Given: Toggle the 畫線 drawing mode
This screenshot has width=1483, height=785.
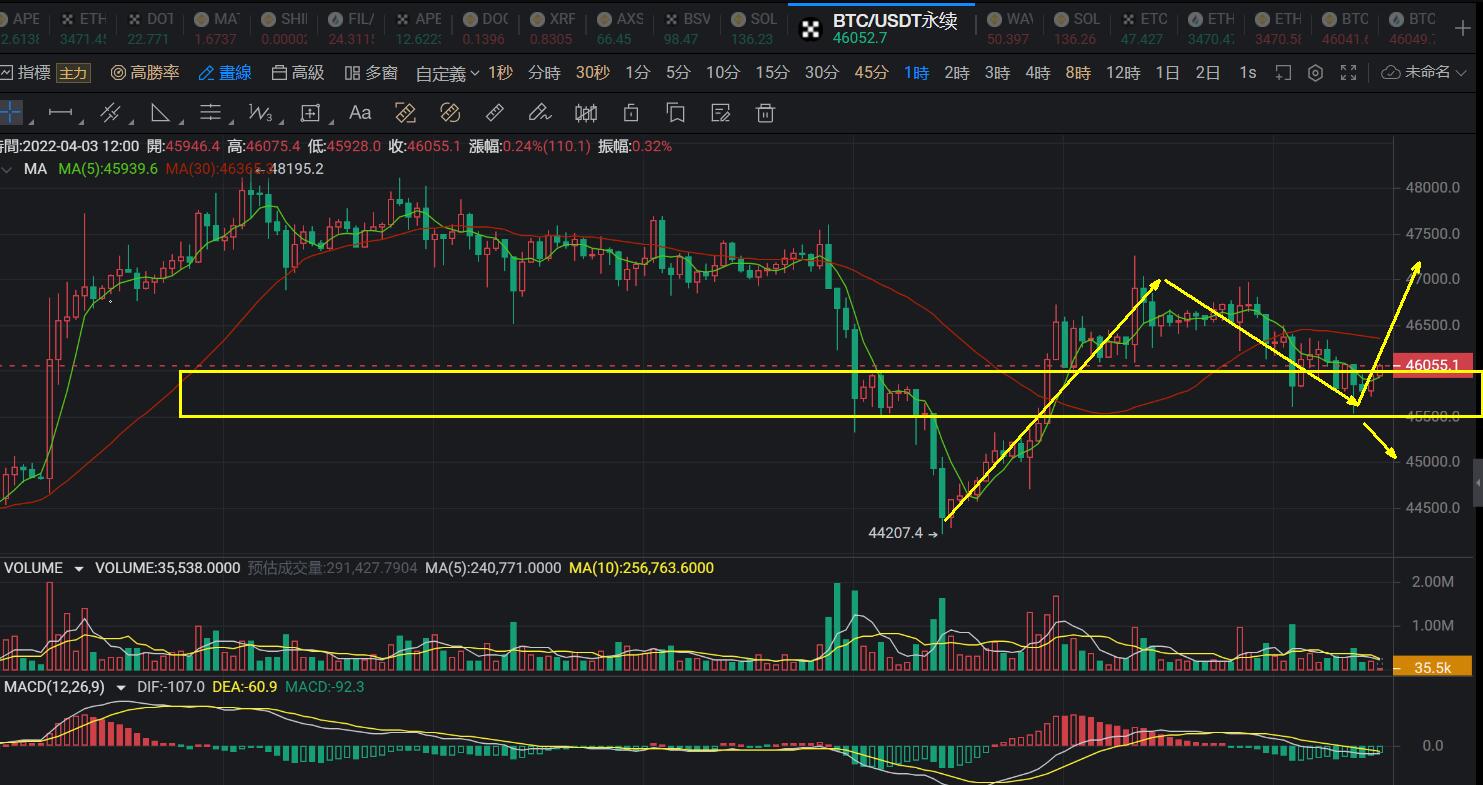Looking at the screenshot, I should pyautogui.click(x=225, y=73).
